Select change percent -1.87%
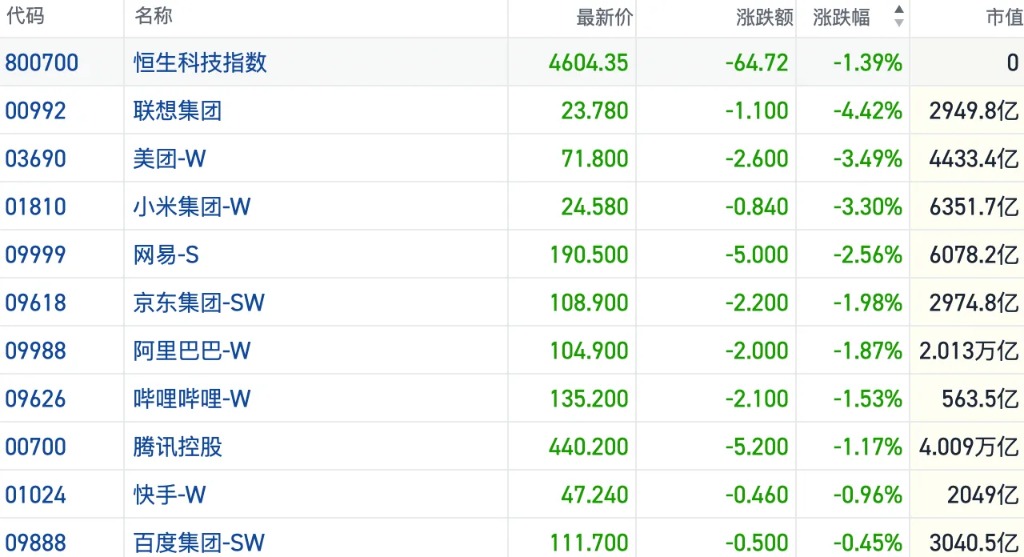This screenshot has width=1024, height=557. point(868,351)
